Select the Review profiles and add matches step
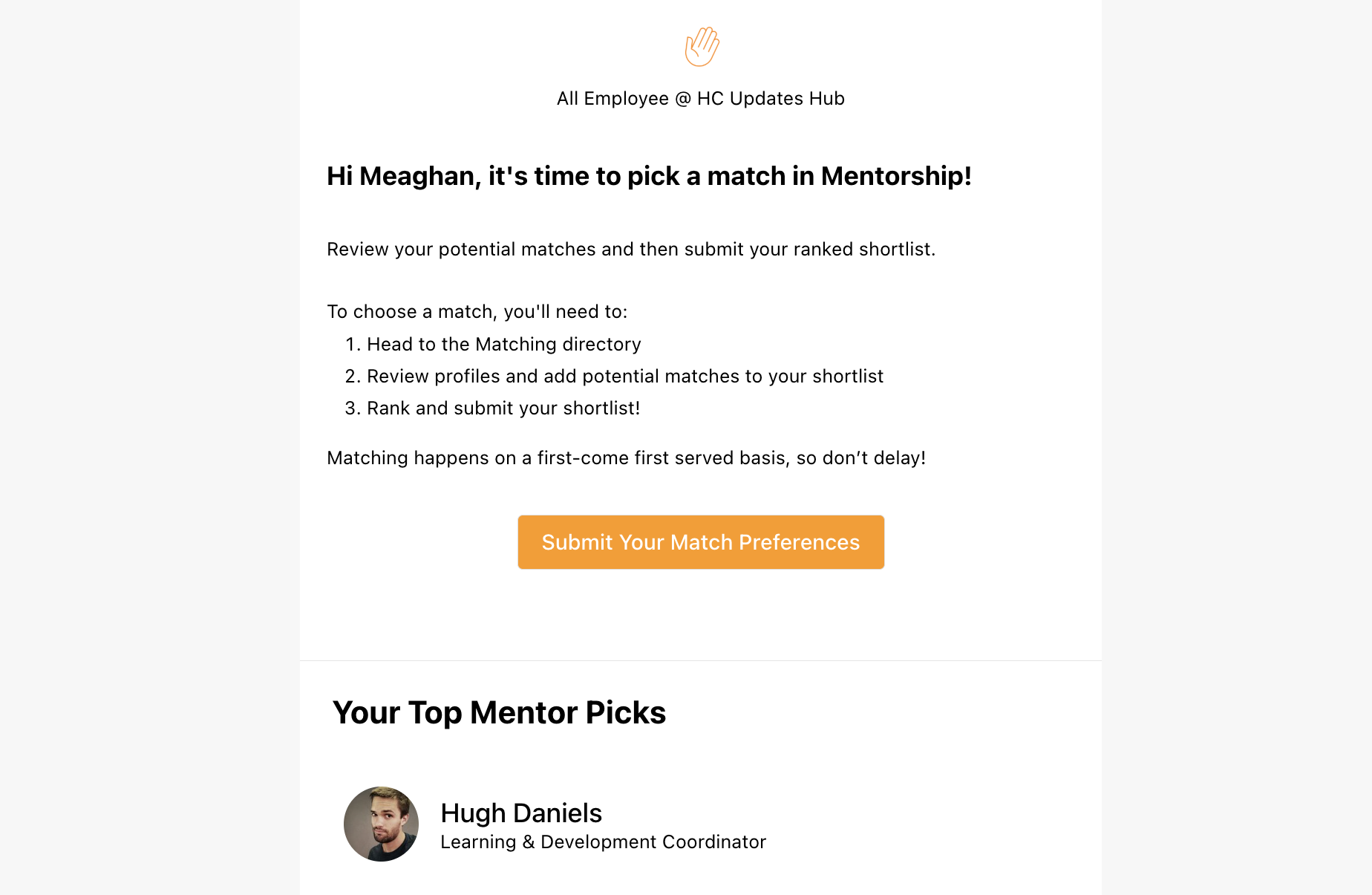This screenshot has height=895, width=1372. tap(624, 377)
